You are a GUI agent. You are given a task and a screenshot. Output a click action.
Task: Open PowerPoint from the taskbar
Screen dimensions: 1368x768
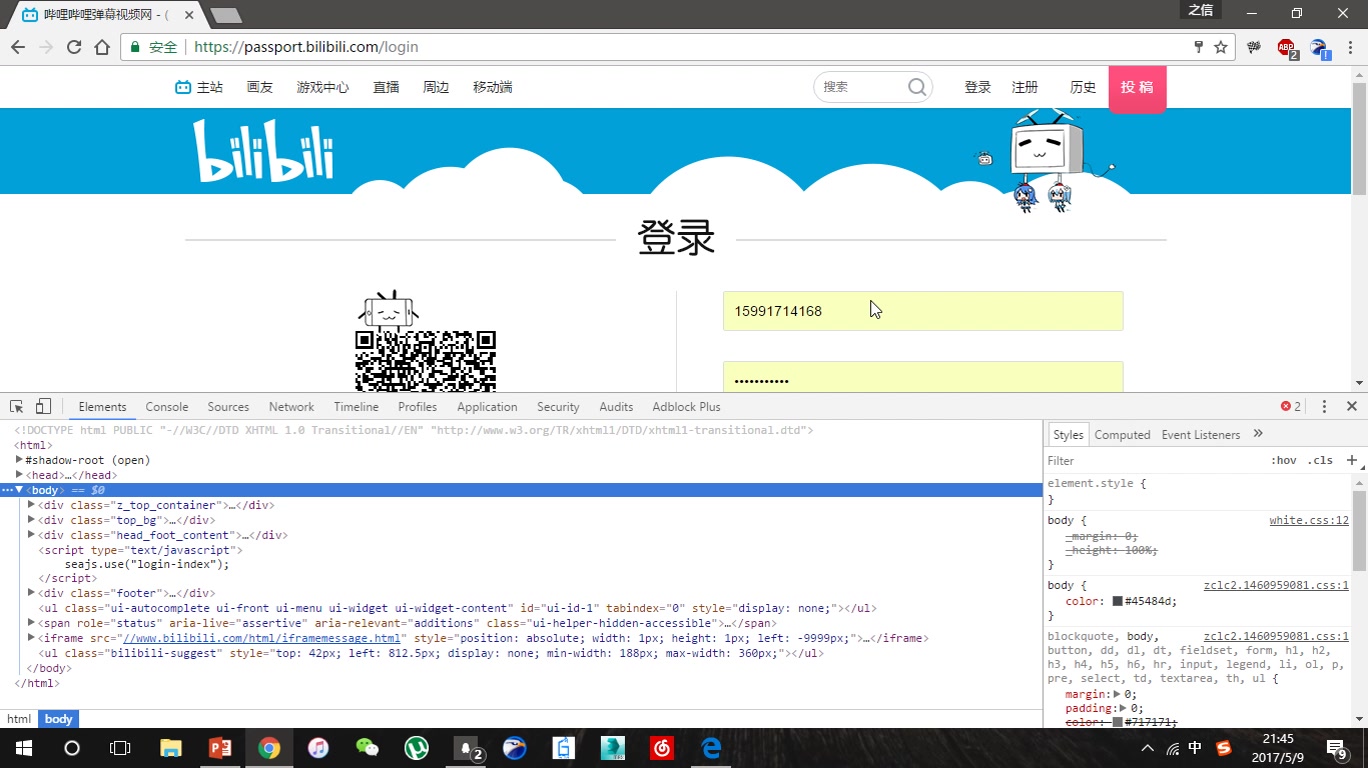220,748
